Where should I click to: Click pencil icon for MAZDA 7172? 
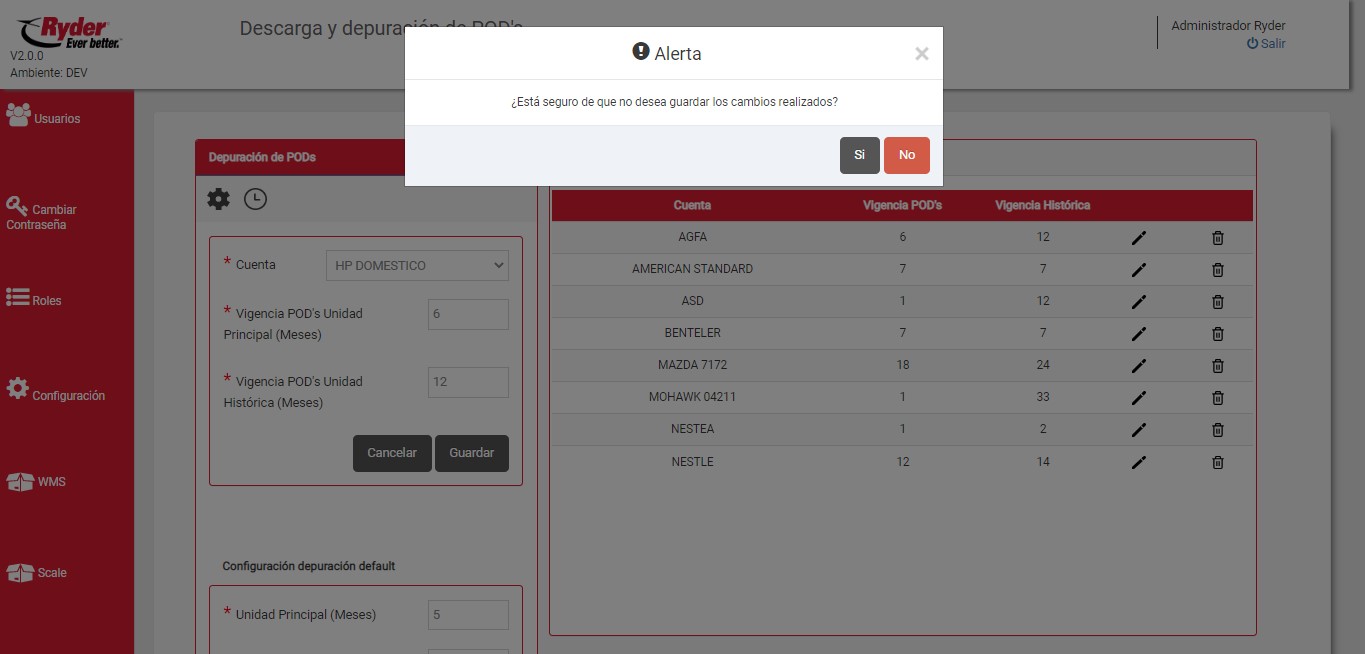click(1138, 366)
